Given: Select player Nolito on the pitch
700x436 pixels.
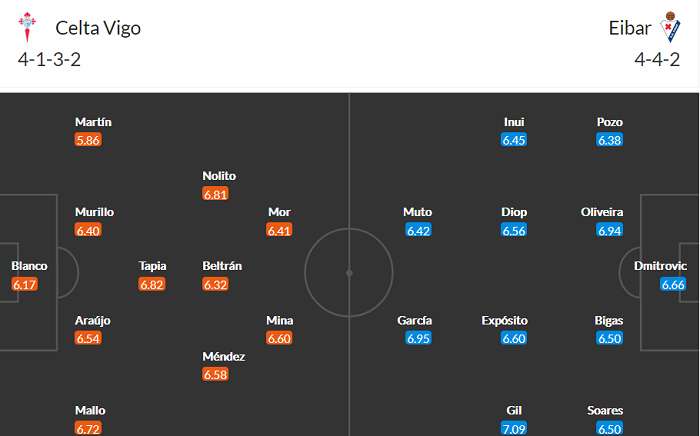Looking at the screenshot, I should pyautogui.click(x=219, y=176).
